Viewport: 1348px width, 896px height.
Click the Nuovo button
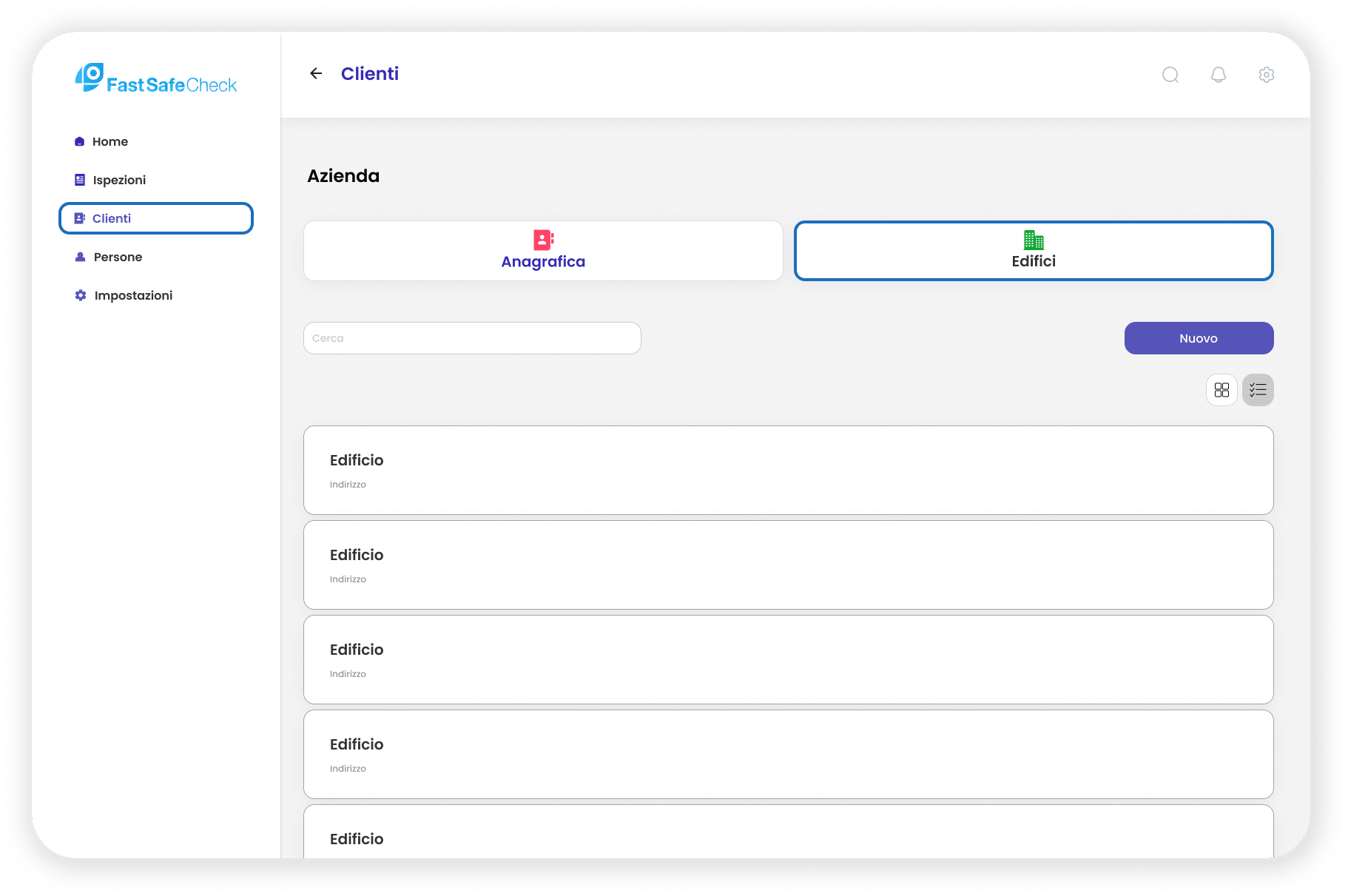tap(1199, 338)
